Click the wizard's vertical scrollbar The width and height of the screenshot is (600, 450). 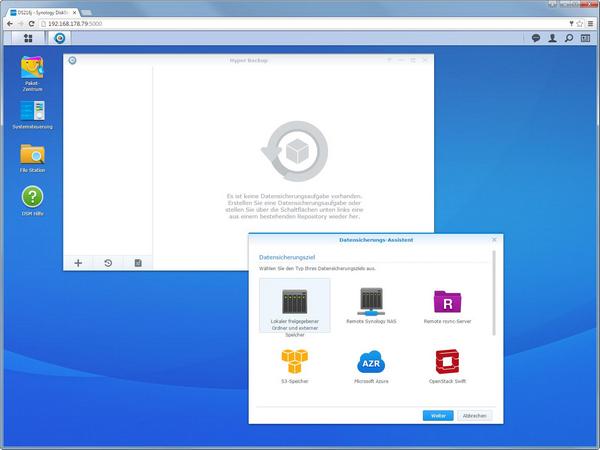pyautogui.click(x=494, y=293)
